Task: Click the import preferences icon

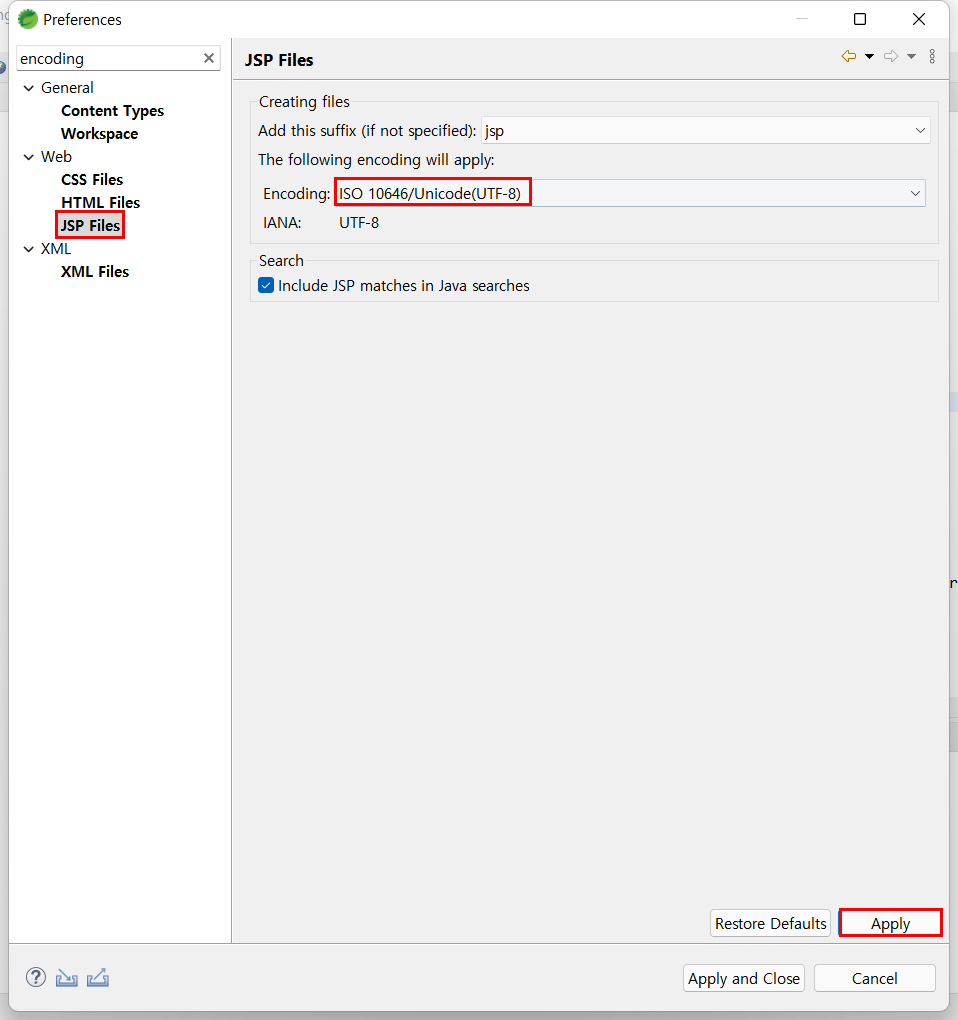Action: (x=66, y=977)
